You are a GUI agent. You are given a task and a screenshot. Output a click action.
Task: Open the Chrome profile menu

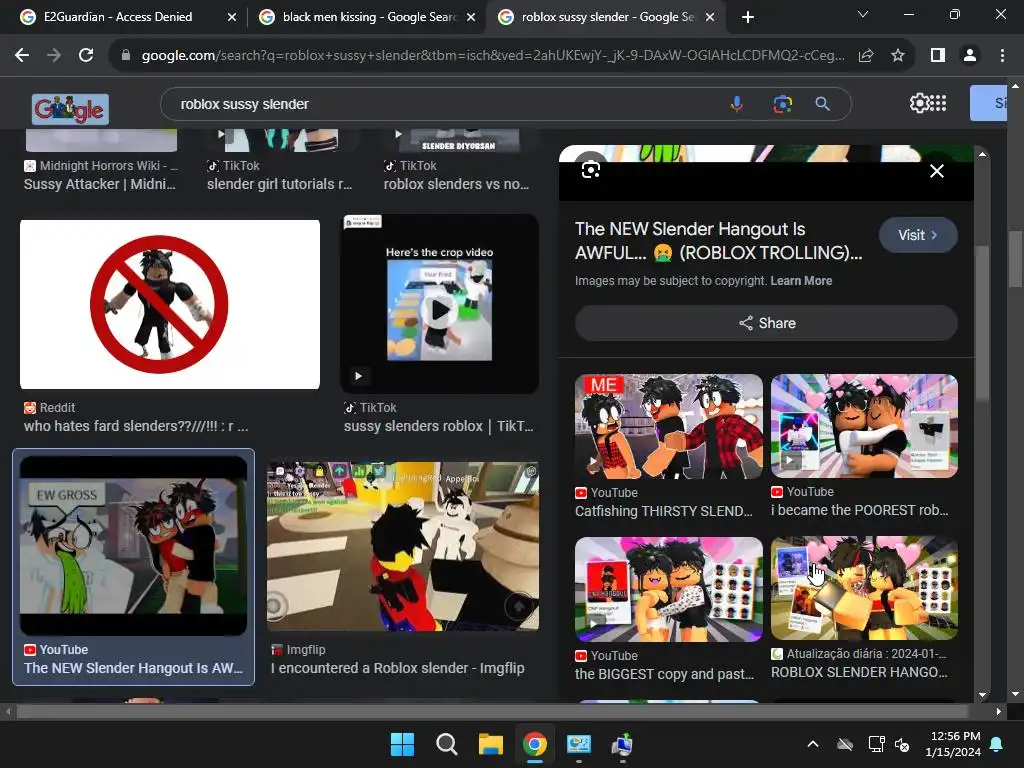pyautogui.click(x=970, y=56)
